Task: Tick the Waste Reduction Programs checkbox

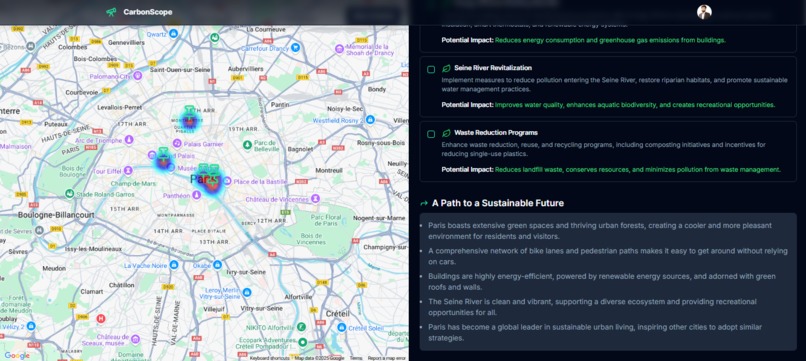Action: point(431,134)
